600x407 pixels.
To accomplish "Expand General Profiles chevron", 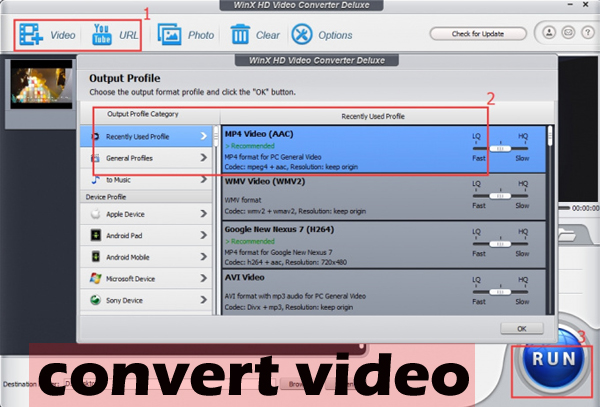I will coord(204,157).
